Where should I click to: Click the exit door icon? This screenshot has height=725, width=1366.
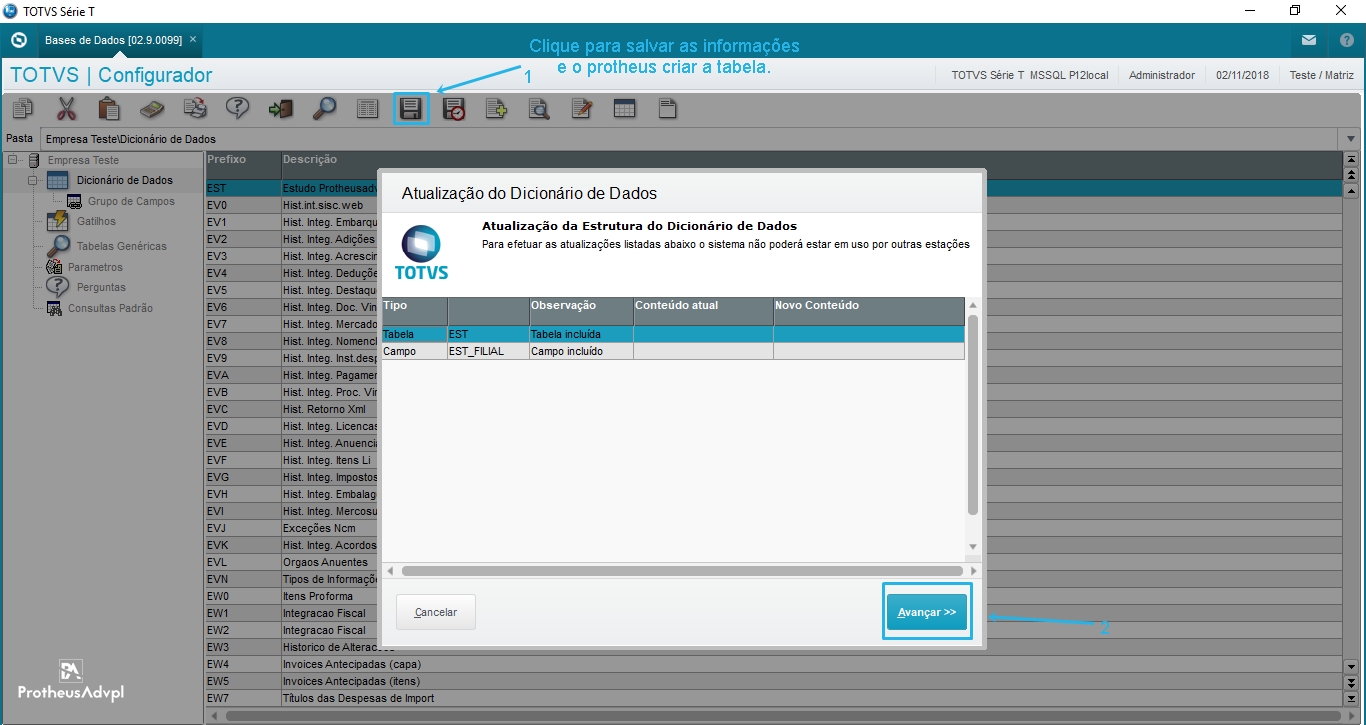(281, 109)
